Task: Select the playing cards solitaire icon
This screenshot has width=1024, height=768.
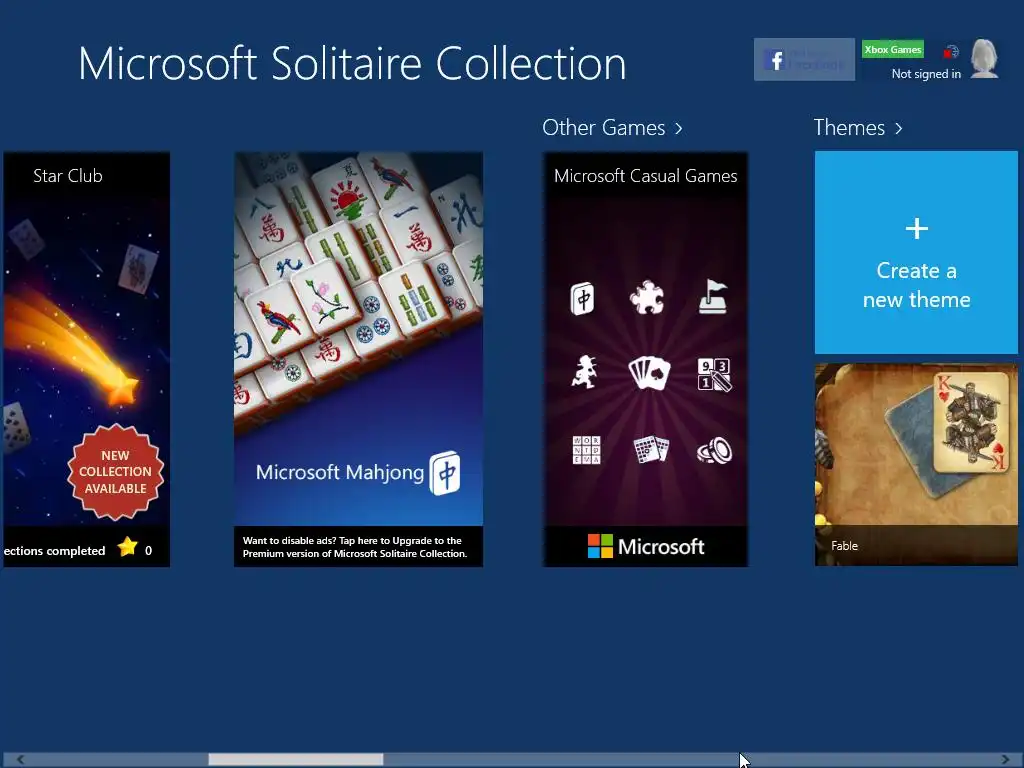Action: (649, 374)
